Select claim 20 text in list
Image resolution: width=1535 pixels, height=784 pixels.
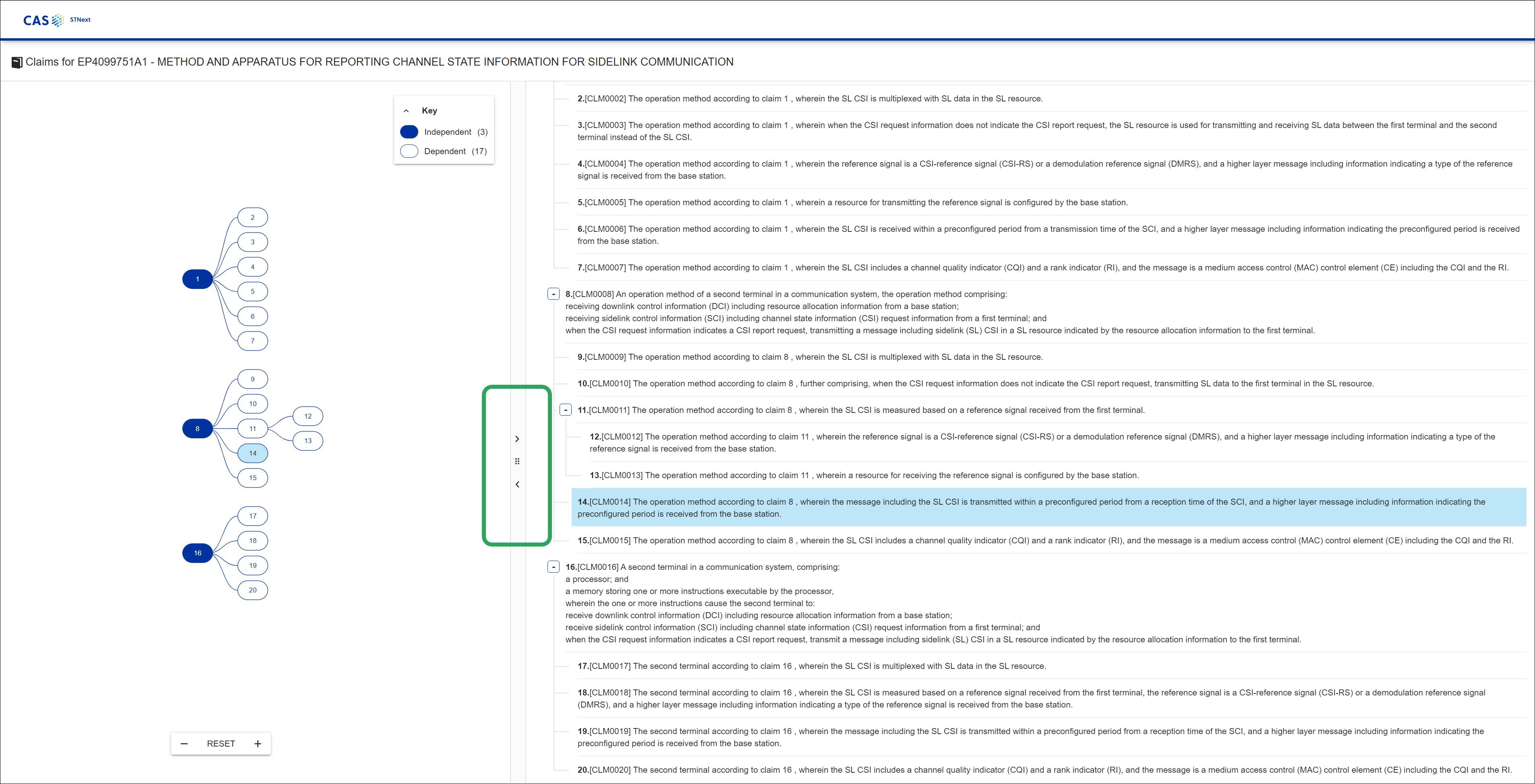click(x=894, y=770)
